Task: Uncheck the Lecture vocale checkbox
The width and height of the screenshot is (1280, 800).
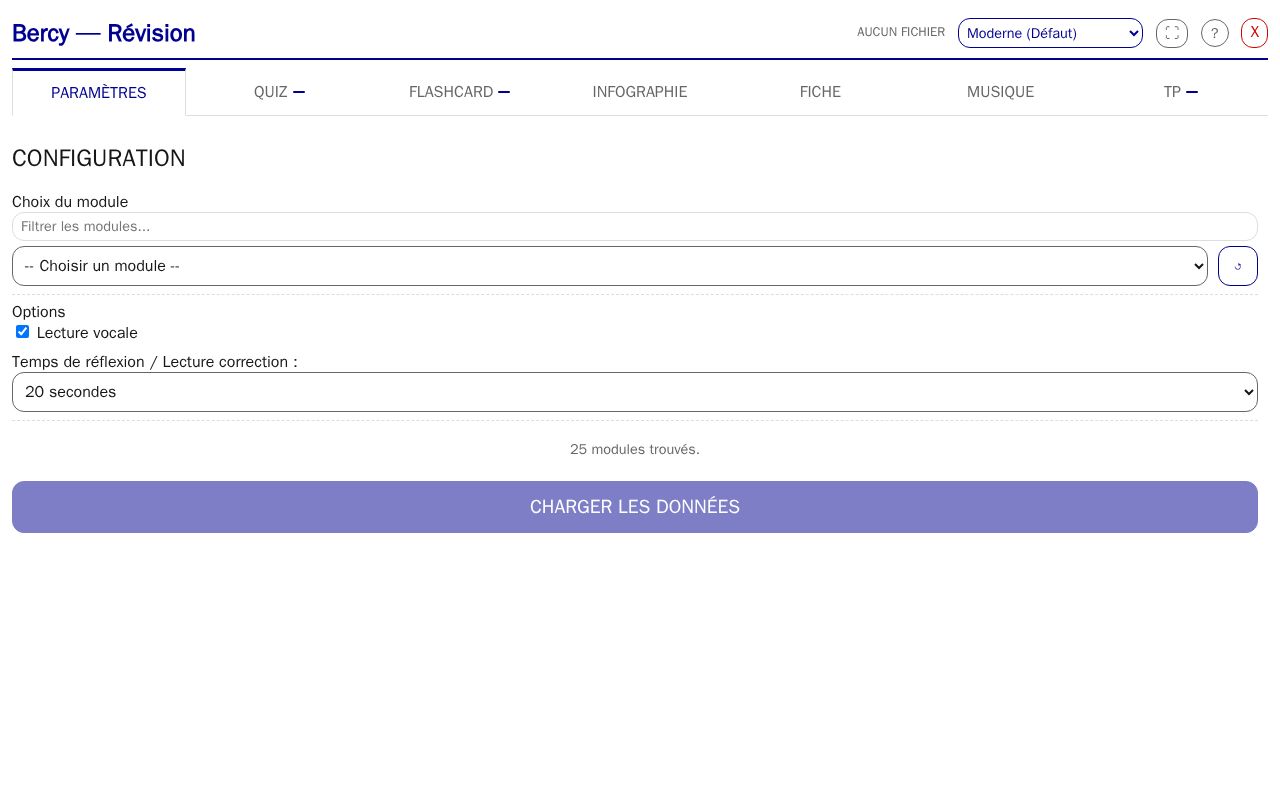Action: click(x=22, y=332)
